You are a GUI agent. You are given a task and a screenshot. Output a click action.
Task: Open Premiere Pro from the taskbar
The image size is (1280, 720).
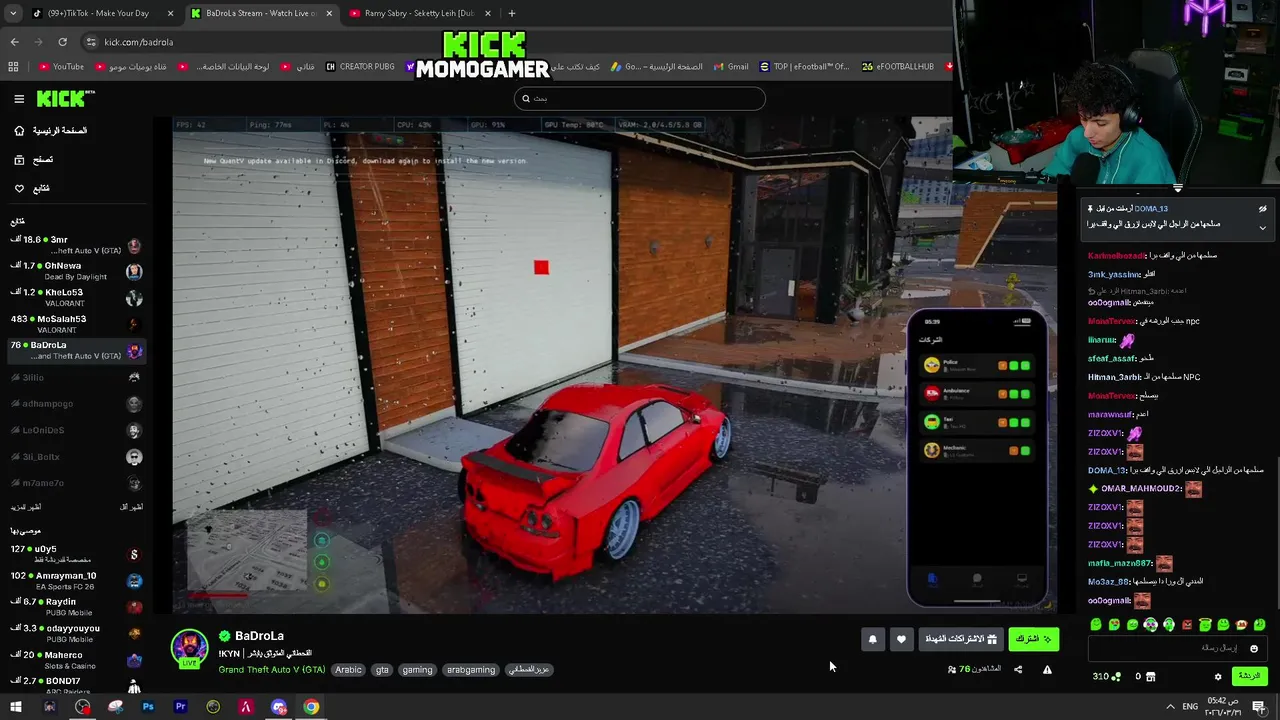pyautogui.click(x=180, y=707)
